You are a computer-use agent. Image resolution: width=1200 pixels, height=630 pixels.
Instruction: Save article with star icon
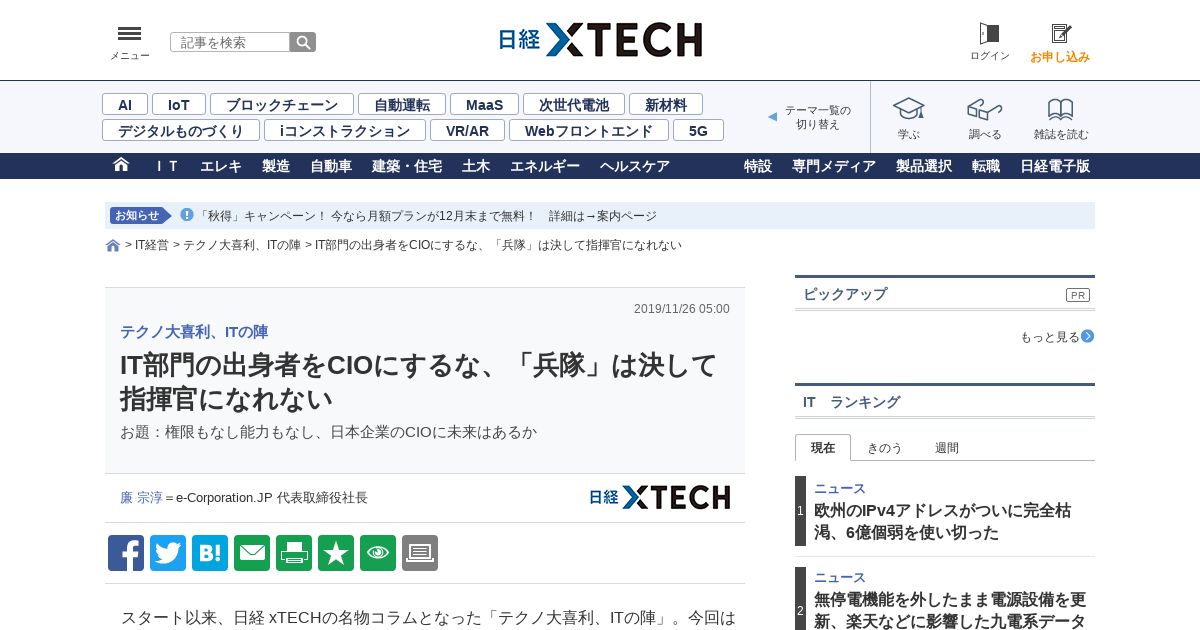point(336,553)
